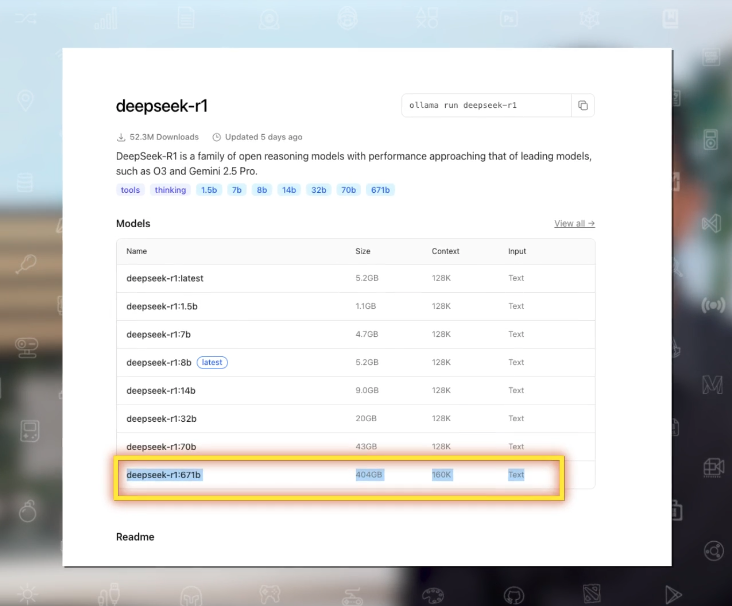Open the deepseek-r1:8b model
Screen dimensions: 732x606
[x=159, y=363]
